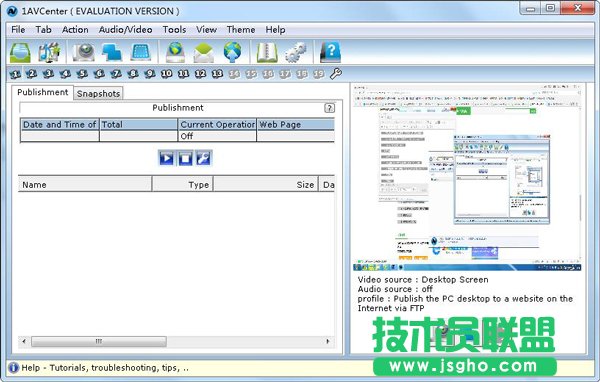This screenshot has width=600, height=382.
Task: Click the scrollbar right arrow
Action: coord(328,341)
